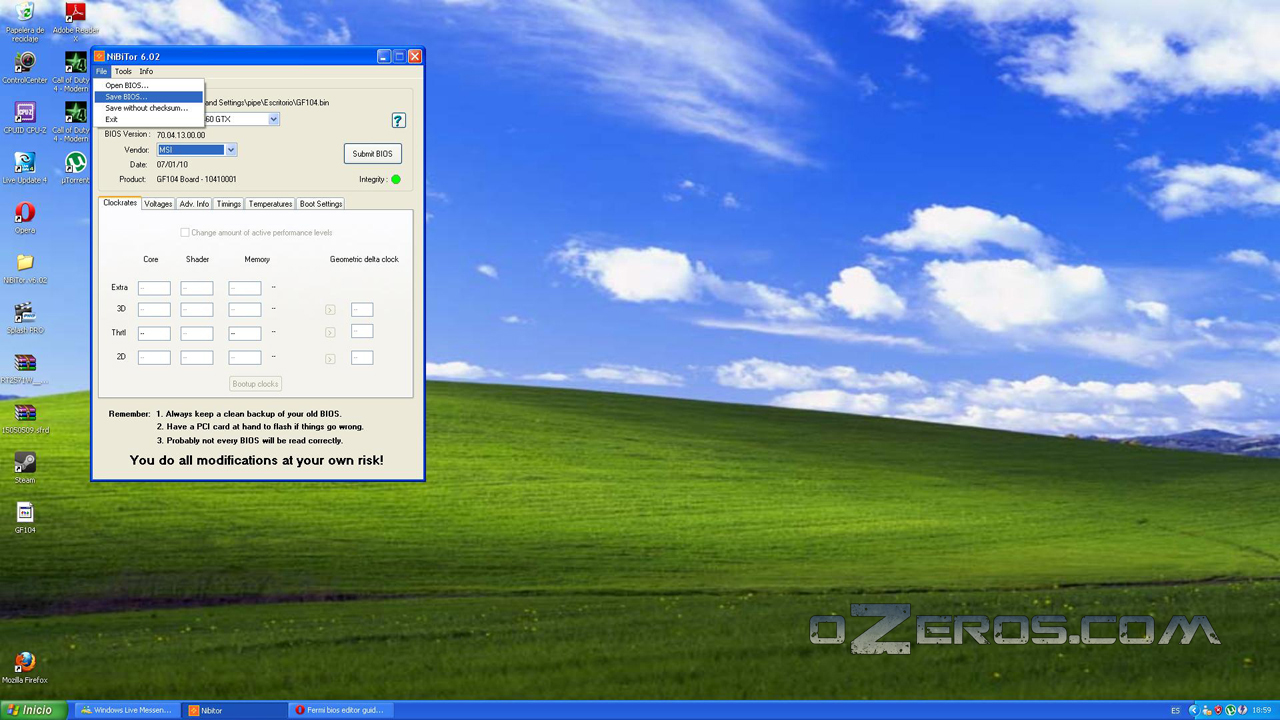This screenshot has height=720, width=1280.
Task: Open the File menu
Action: (101, 72)
